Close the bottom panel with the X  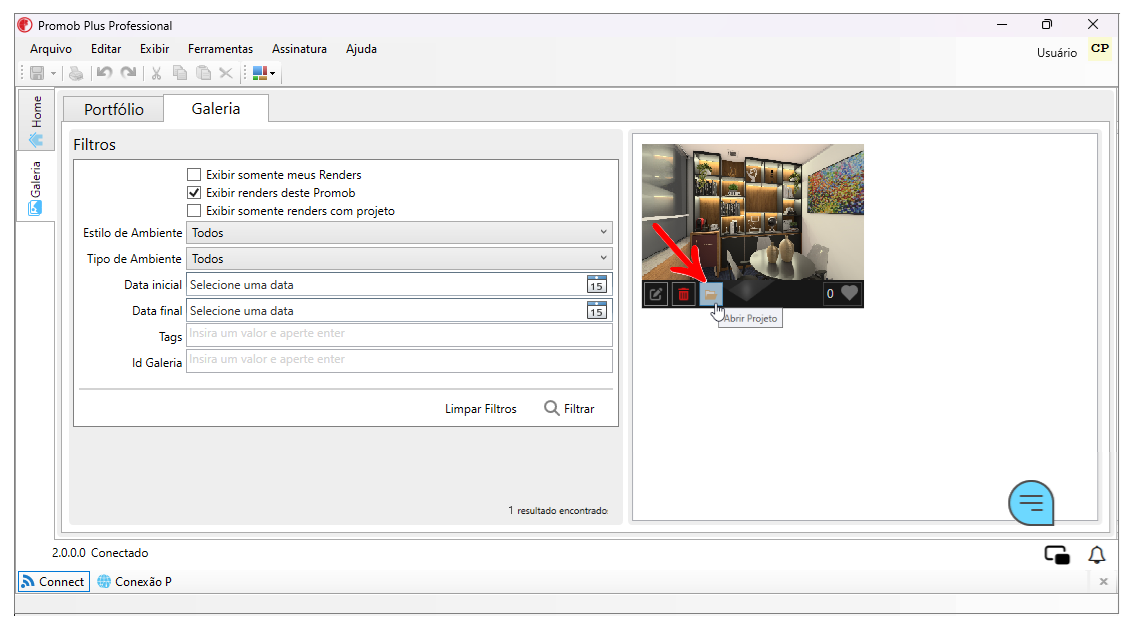click(x=1103, y=582)
